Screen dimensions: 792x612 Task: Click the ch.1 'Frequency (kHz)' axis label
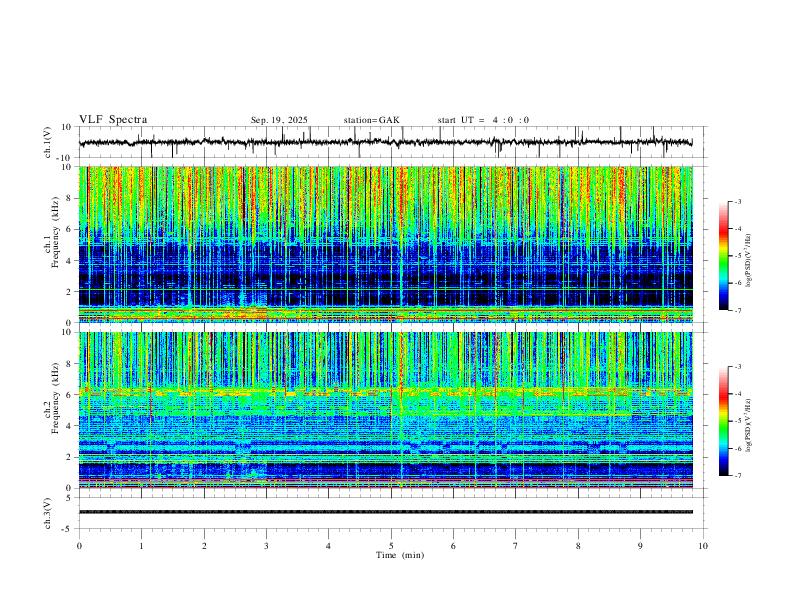[56, 232]
